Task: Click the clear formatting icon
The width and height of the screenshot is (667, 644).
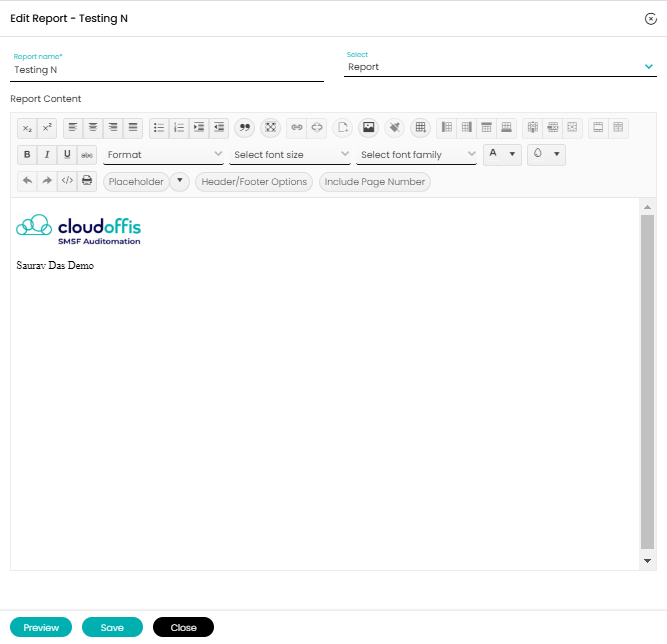Action: pyautogui.click(x=395, y=128)
